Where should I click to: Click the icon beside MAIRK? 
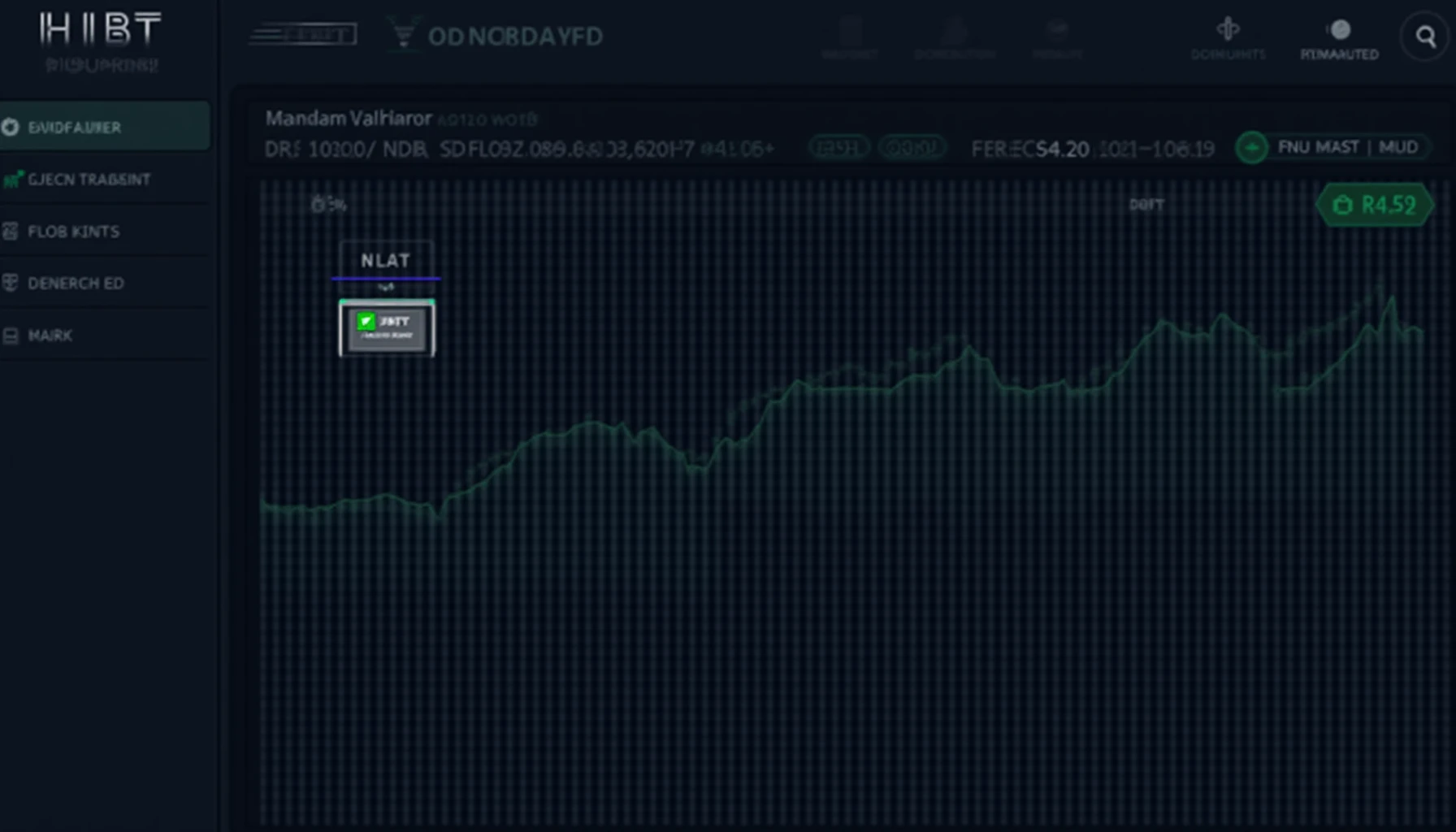pyautogui.click(x=11, y=336)
